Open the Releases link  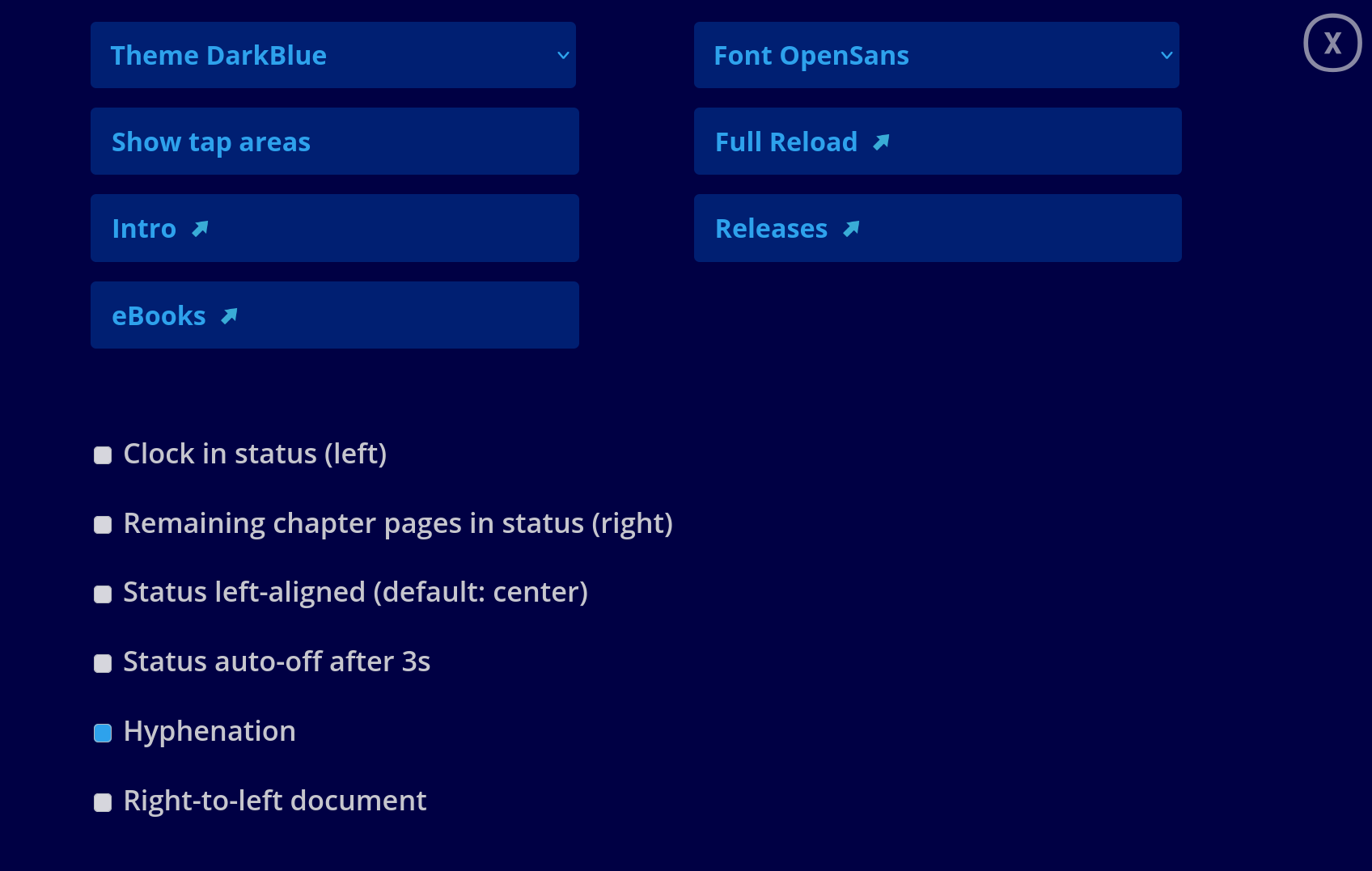point(771,229)
